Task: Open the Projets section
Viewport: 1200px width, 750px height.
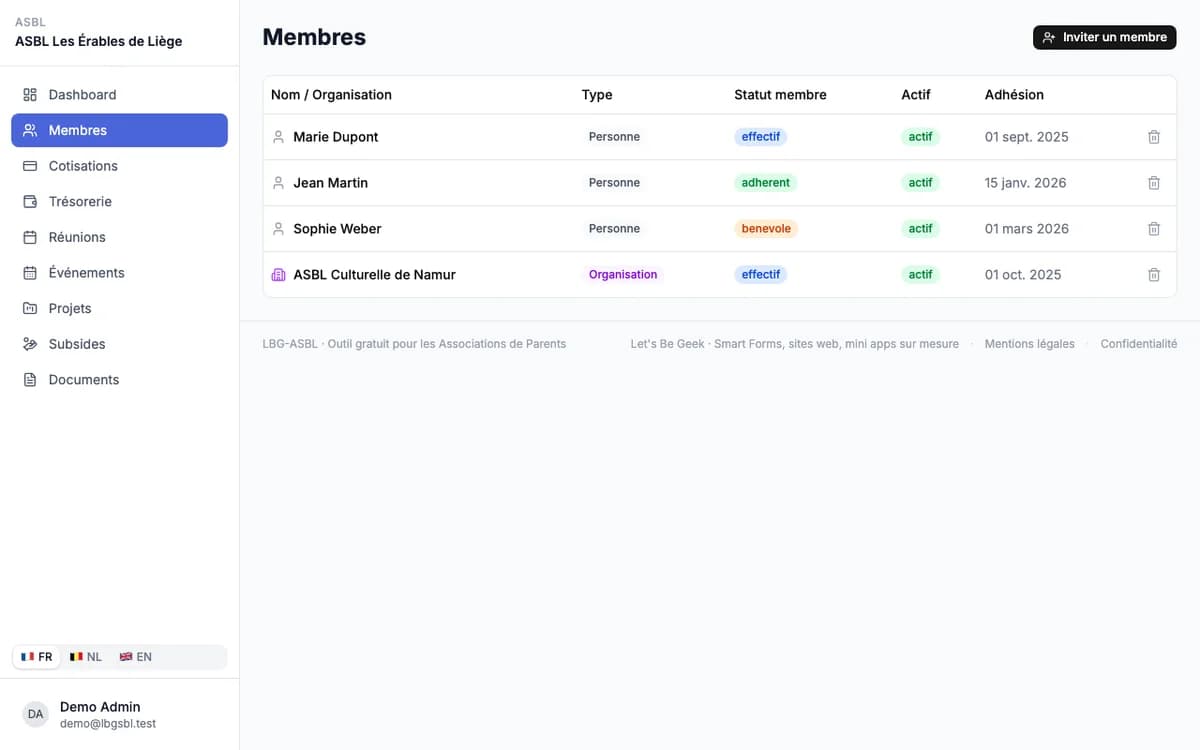Action: pos(119,309)
